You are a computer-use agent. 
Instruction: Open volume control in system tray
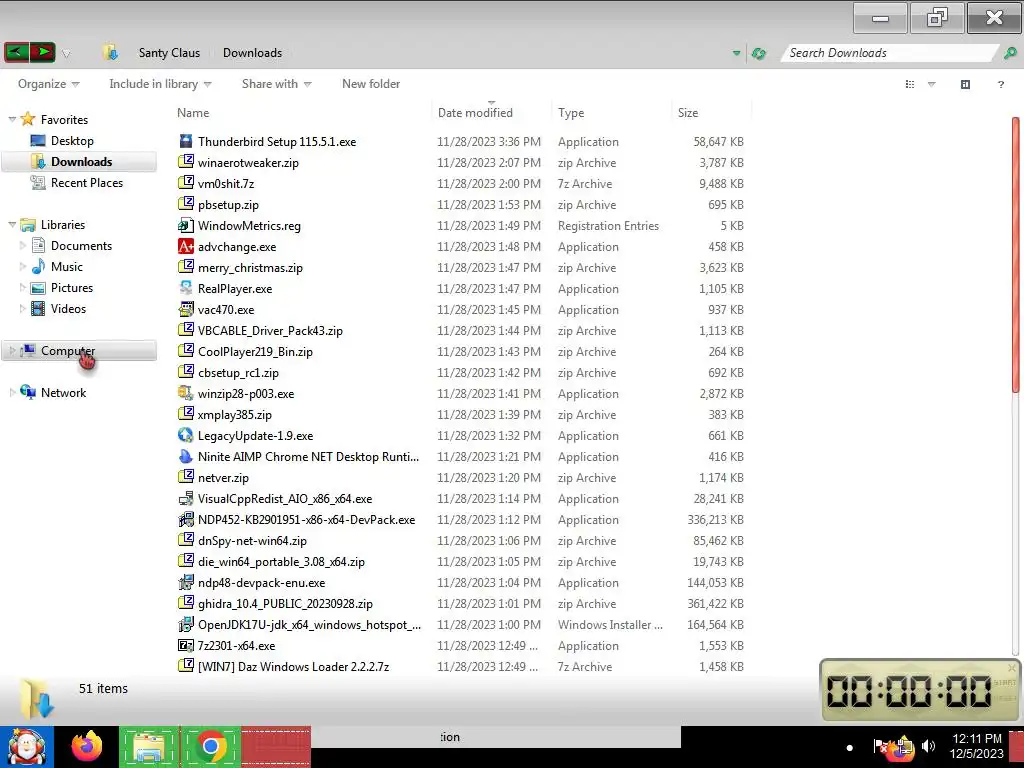tap(928, 745)
